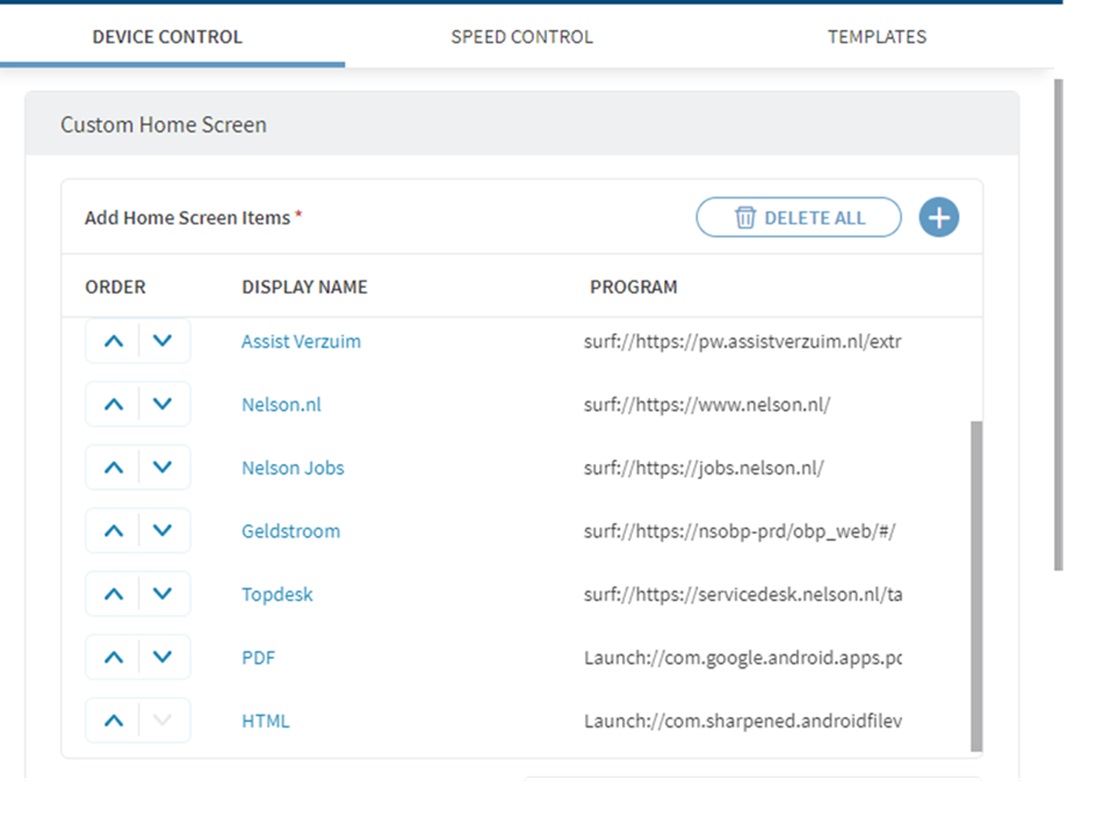This screenshot has height=818, width=1096.
Task: Move Assist Verzuim up with arrow
Action: 113,341
